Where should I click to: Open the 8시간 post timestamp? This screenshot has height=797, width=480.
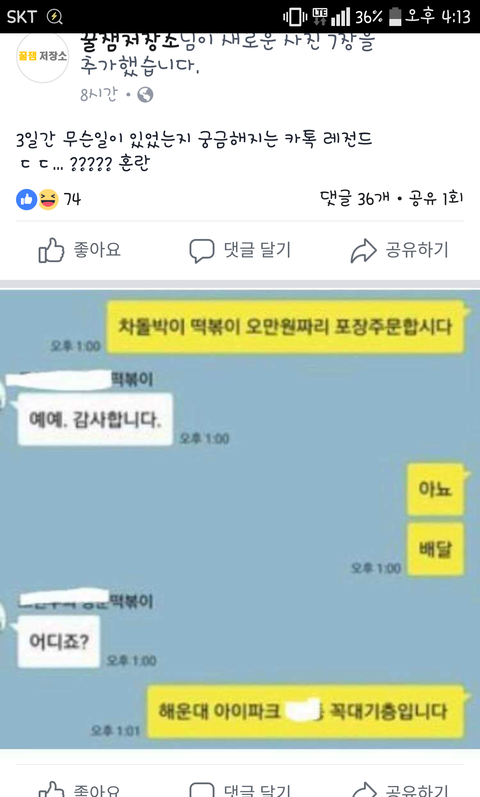[x=99, y=95]
